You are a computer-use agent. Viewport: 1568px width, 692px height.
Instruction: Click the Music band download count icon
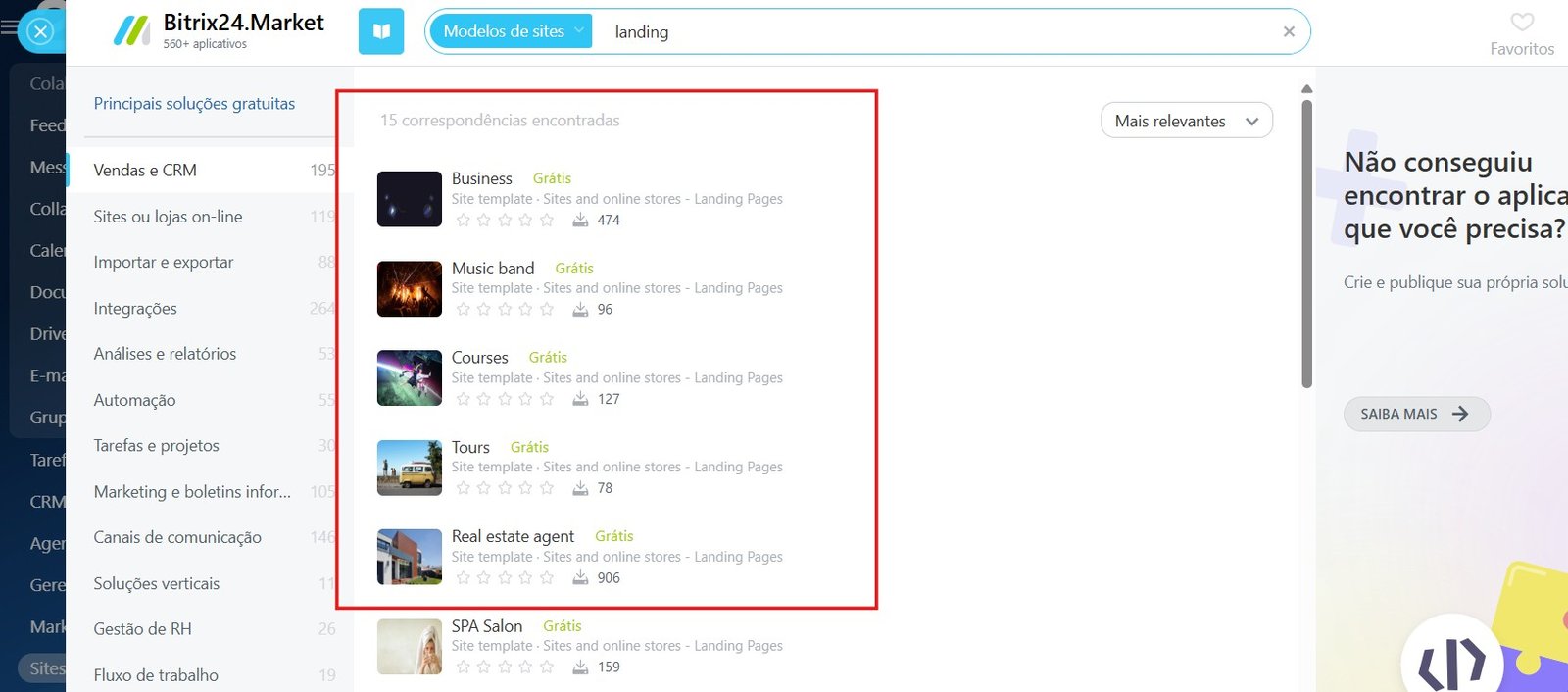click(x=580, y=309)
